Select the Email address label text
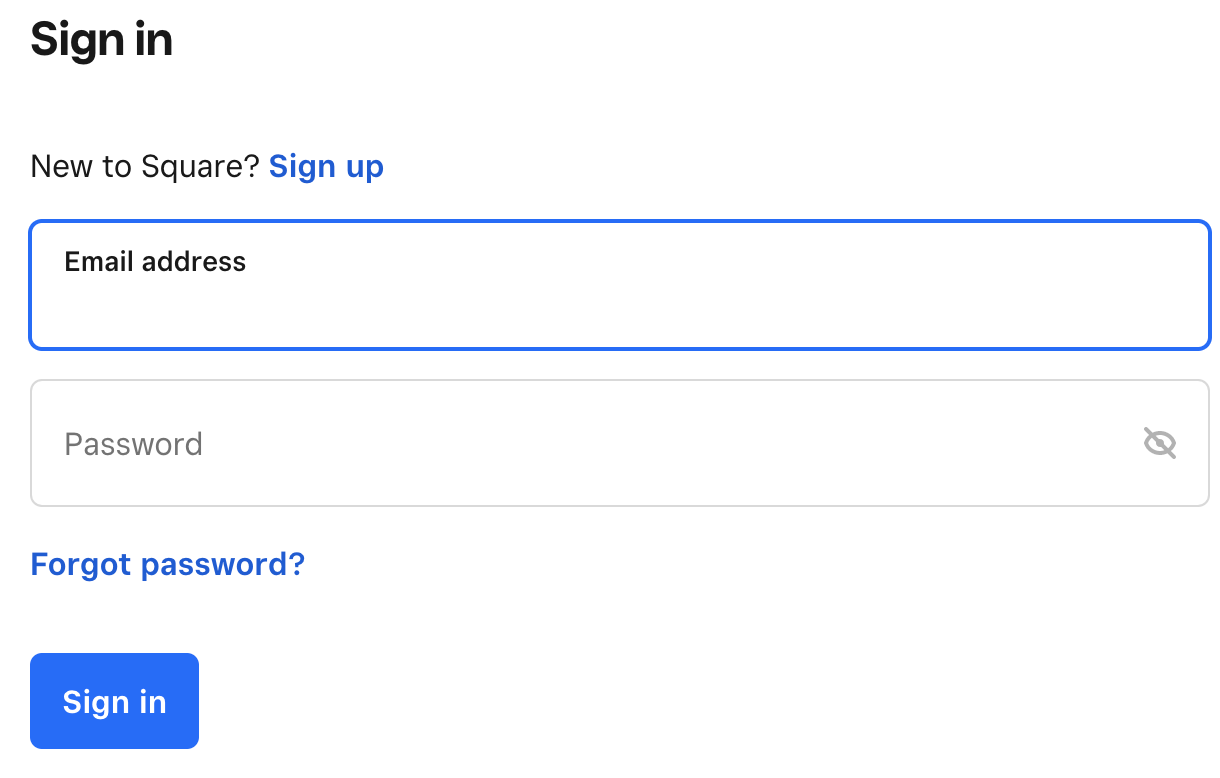 (x=155, y=262)
